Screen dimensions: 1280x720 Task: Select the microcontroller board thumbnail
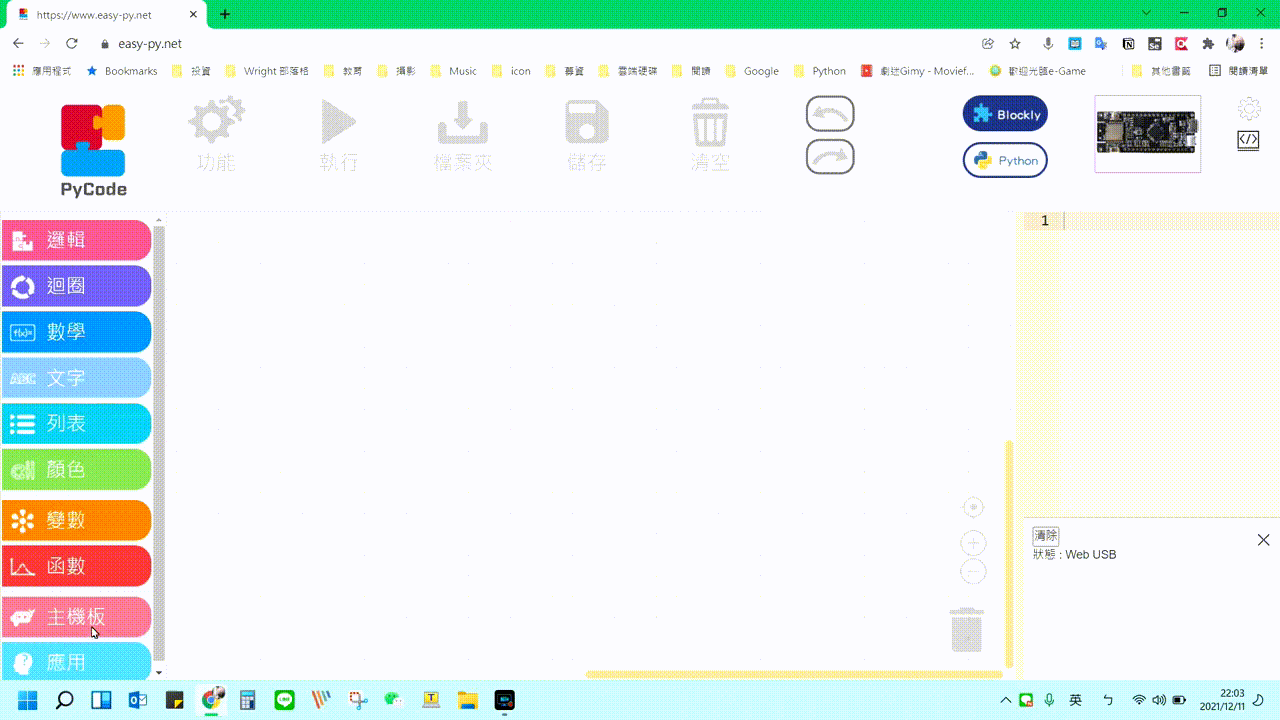[1147, 134]
